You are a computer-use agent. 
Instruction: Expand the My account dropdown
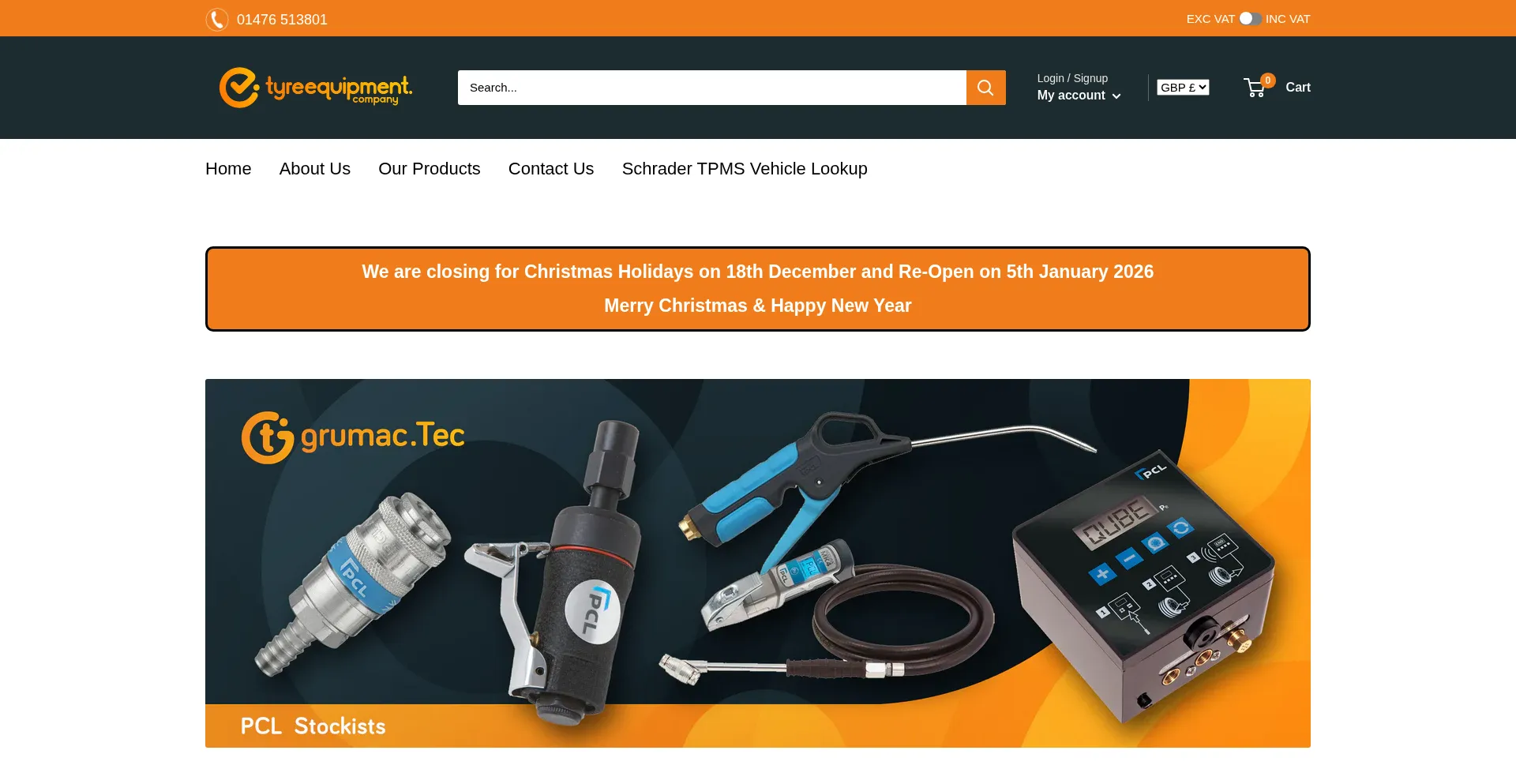click(x=1079, y=95)
